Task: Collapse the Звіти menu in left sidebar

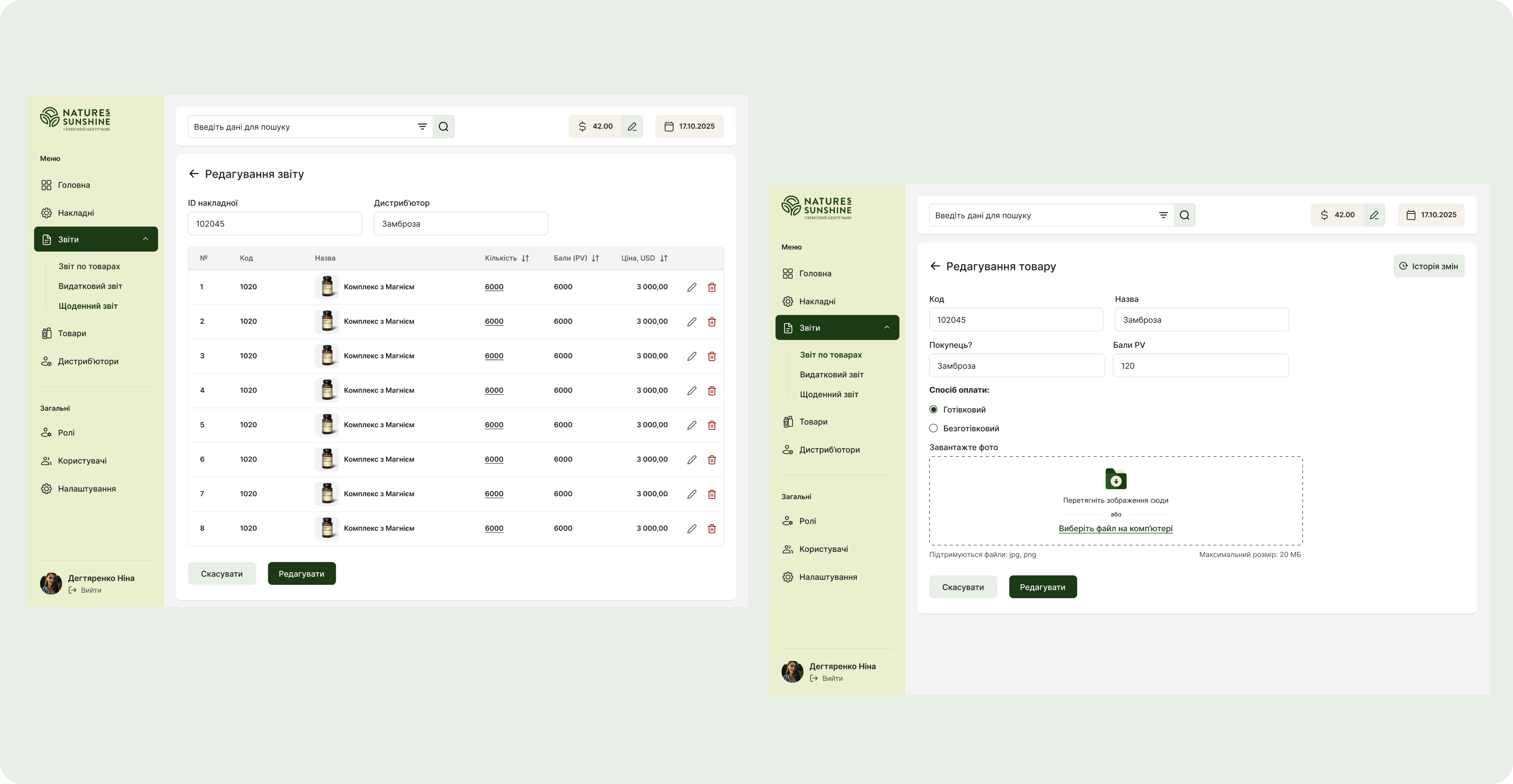Action: (x=145, y=239)
